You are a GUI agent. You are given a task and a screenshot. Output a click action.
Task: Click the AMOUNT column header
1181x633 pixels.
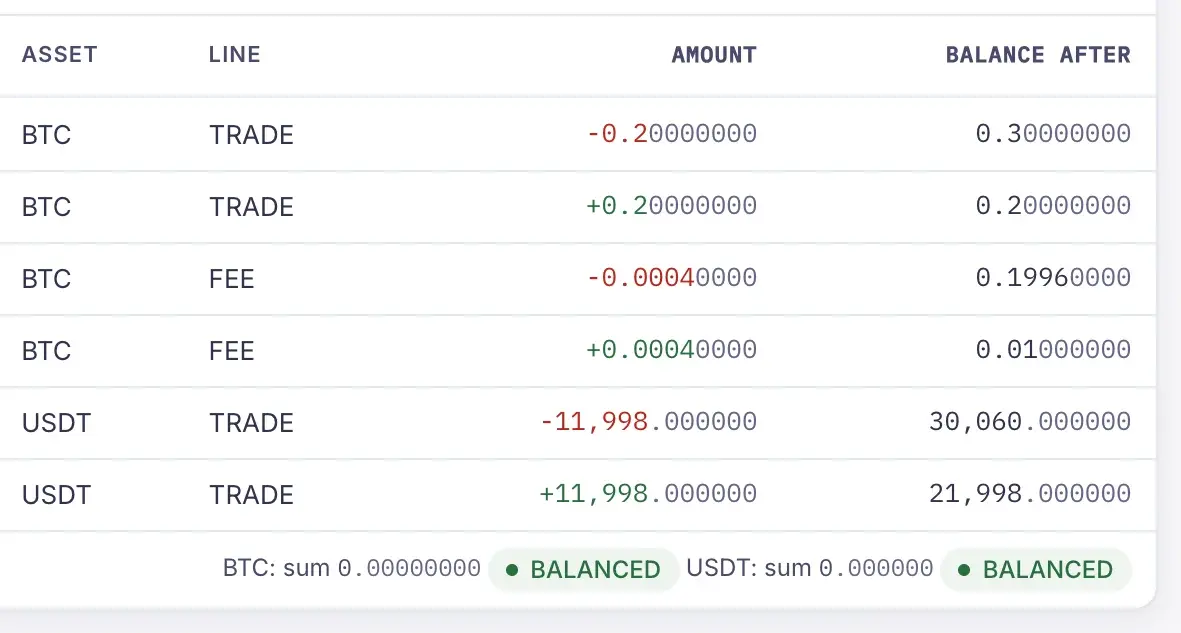coord(714,54)
